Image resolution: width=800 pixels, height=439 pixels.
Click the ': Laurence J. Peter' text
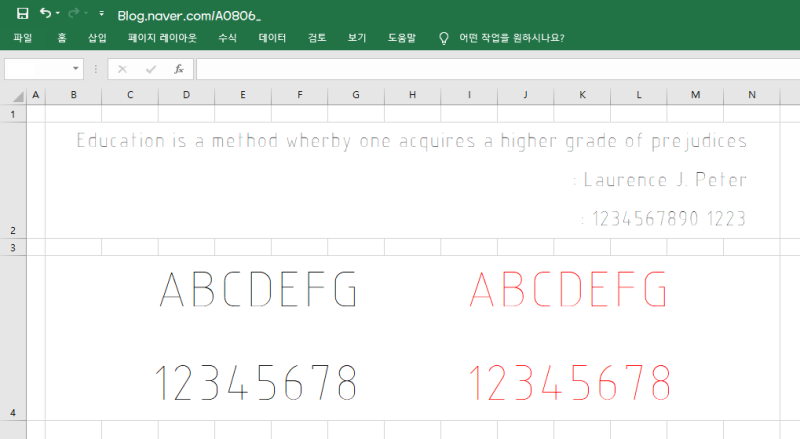click(660, 180)
